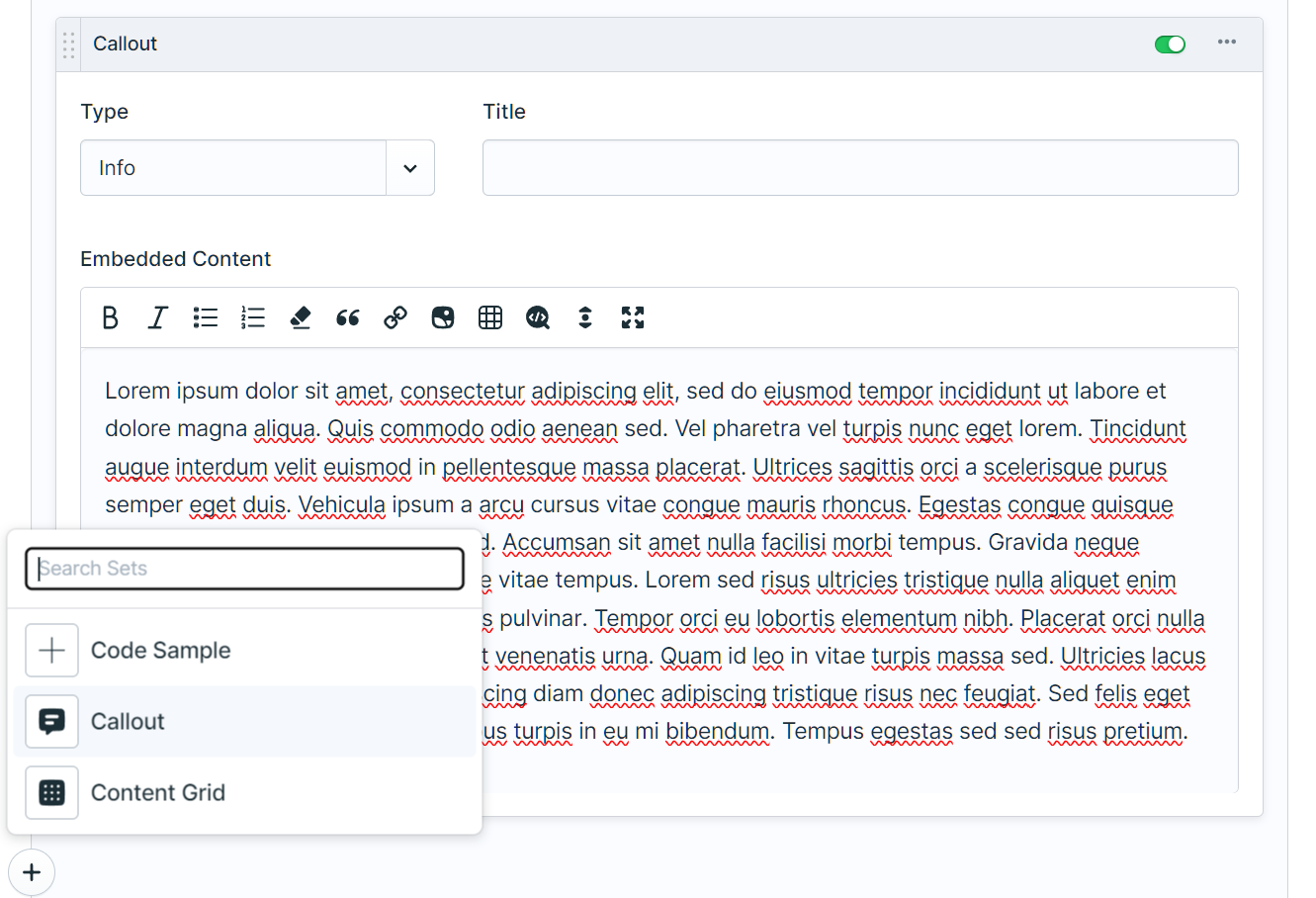
Task: Open the Callout three-dots options menu
Action: click(x=1227, y=43)
